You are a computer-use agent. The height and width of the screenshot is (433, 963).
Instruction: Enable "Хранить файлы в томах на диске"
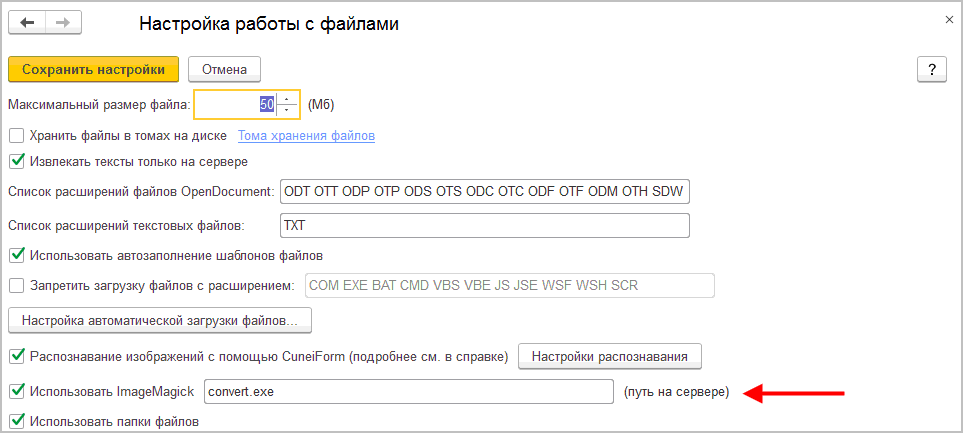[16, 135]
